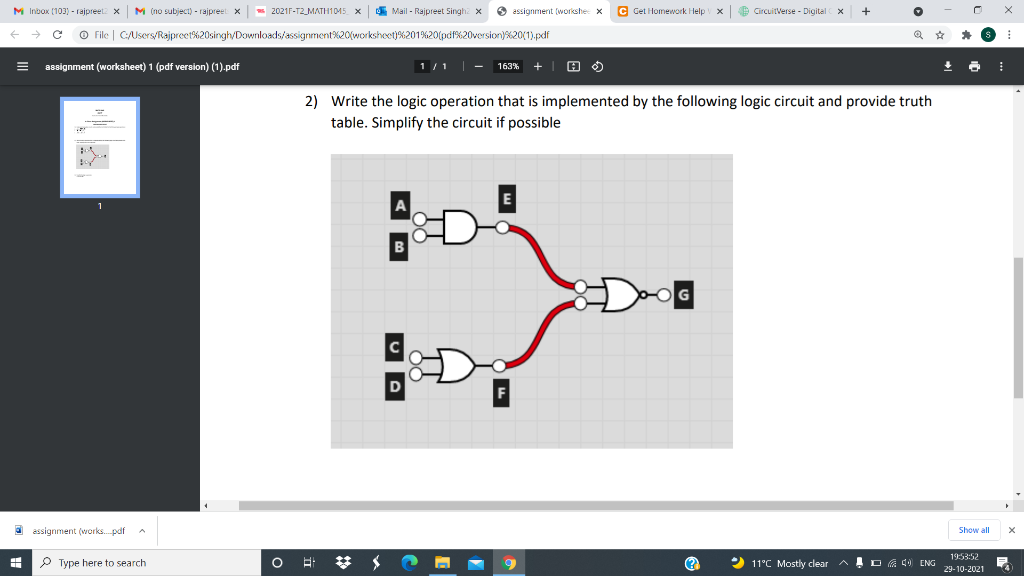Bookmark the current page via the star icon
The height and width of the screenshot is (576, 1024).
[x=940, y=35]
